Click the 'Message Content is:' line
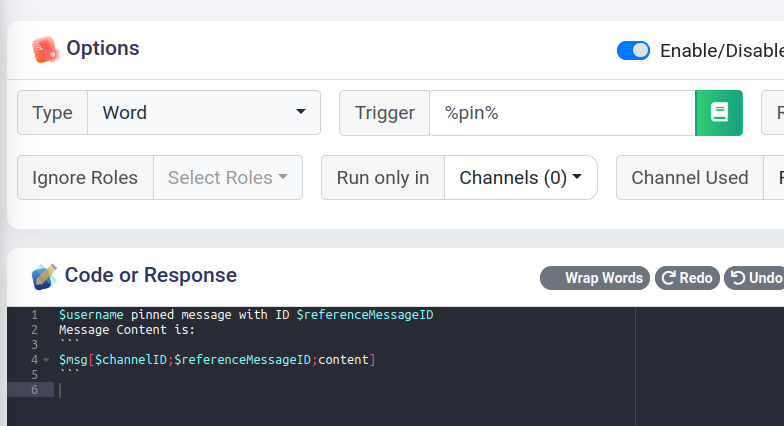The width and height of the screenshot is (784, 426). [127, 330]
